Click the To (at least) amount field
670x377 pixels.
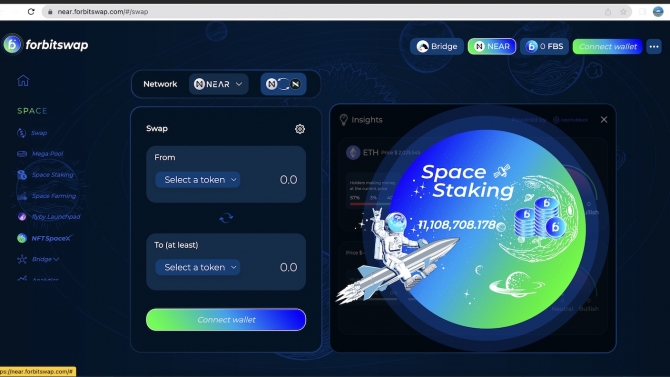pos(288,267)
